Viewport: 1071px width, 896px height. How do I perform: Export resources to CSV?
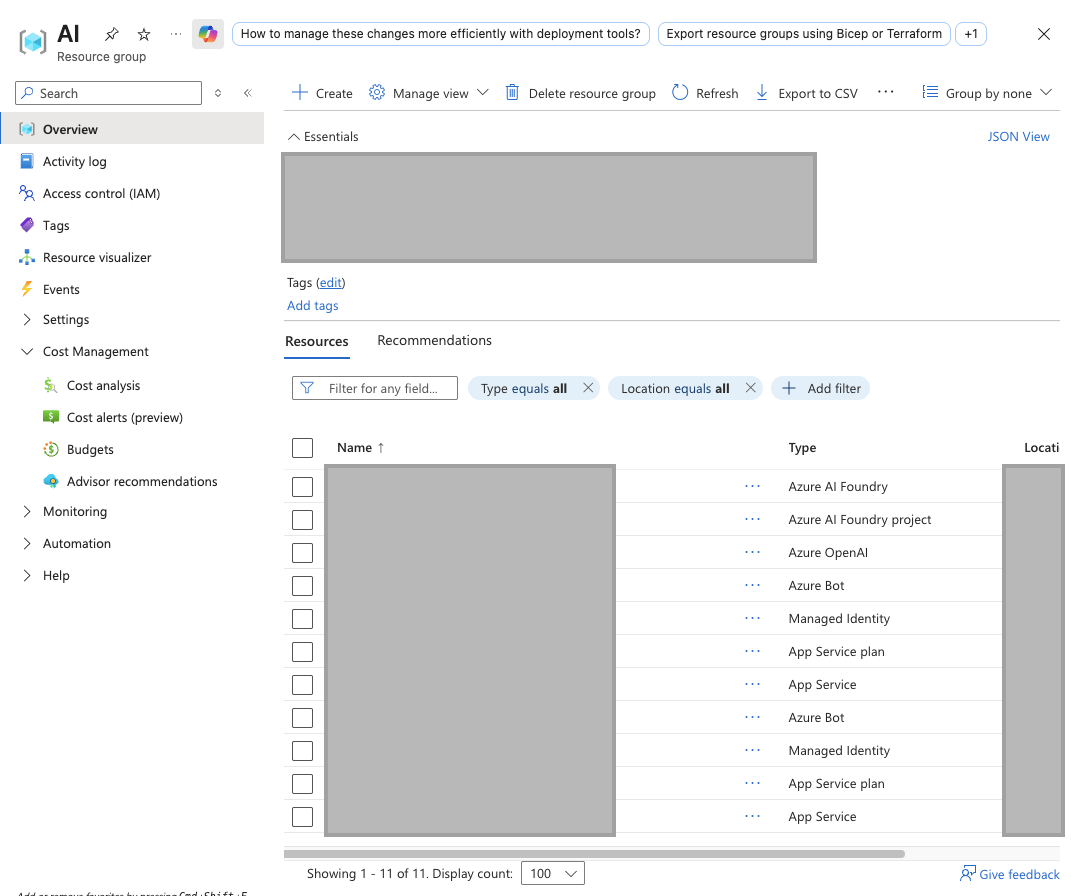click(x=806, y=93)
